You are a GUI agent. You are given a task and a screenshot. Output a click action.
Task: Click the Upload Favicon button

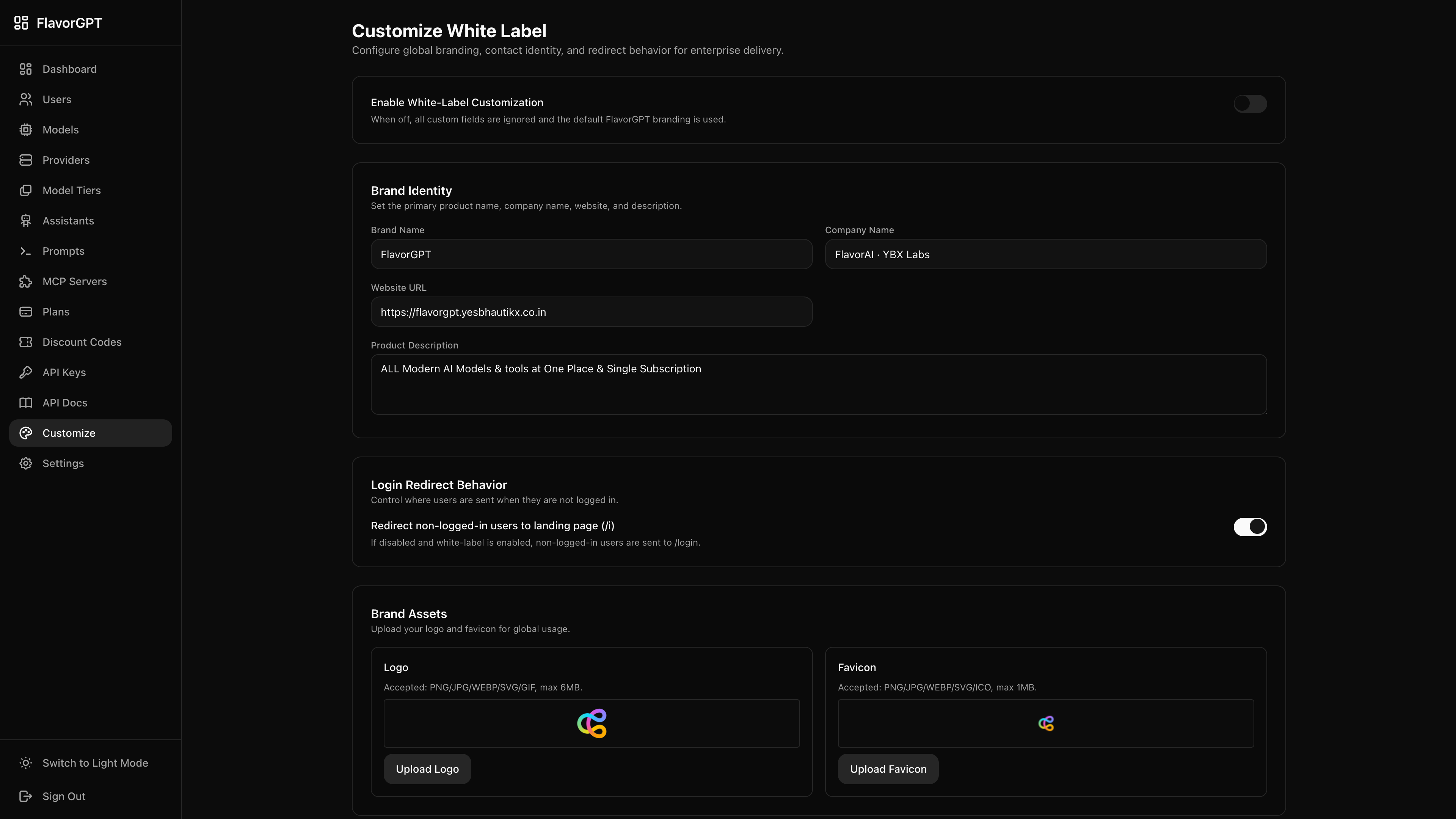click(x=888, y=769)
